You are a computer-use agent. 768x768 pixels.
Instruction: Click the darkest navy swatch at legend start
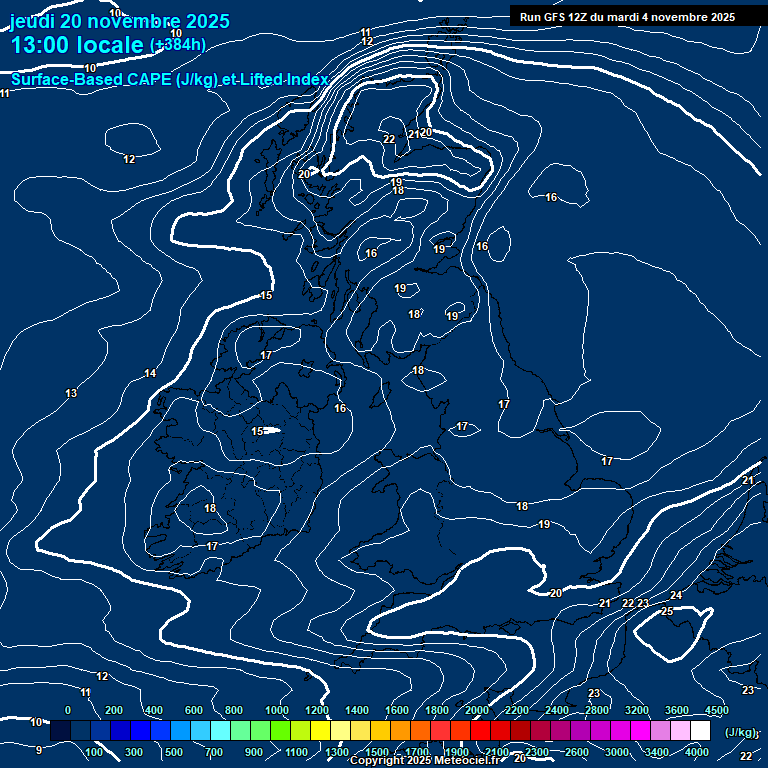pos(60,732)
